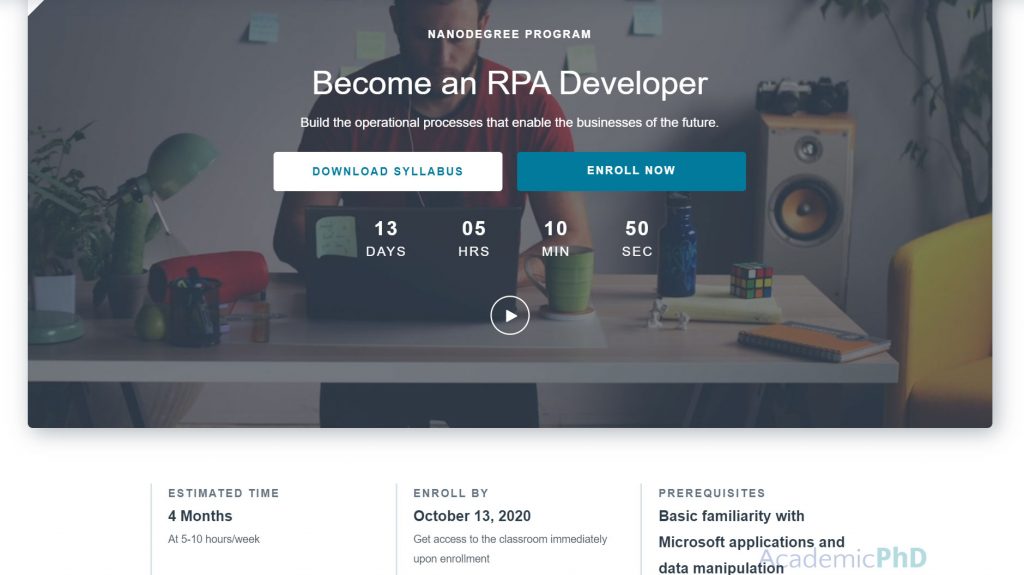Click the 'At 5-10 hours/week' text
The height and width of the screenshot is (575, 1024).
[x=214, y=539]
